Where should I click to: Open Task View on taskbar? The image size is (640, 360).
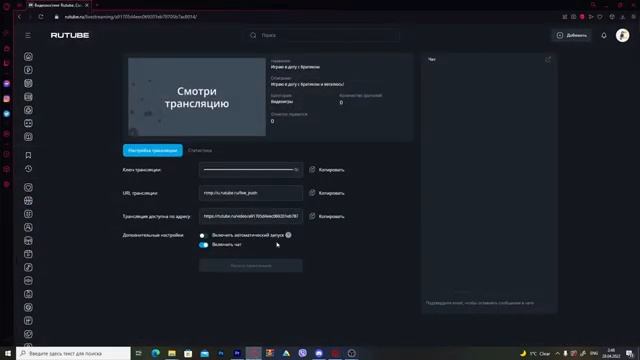tap(138, 353)
